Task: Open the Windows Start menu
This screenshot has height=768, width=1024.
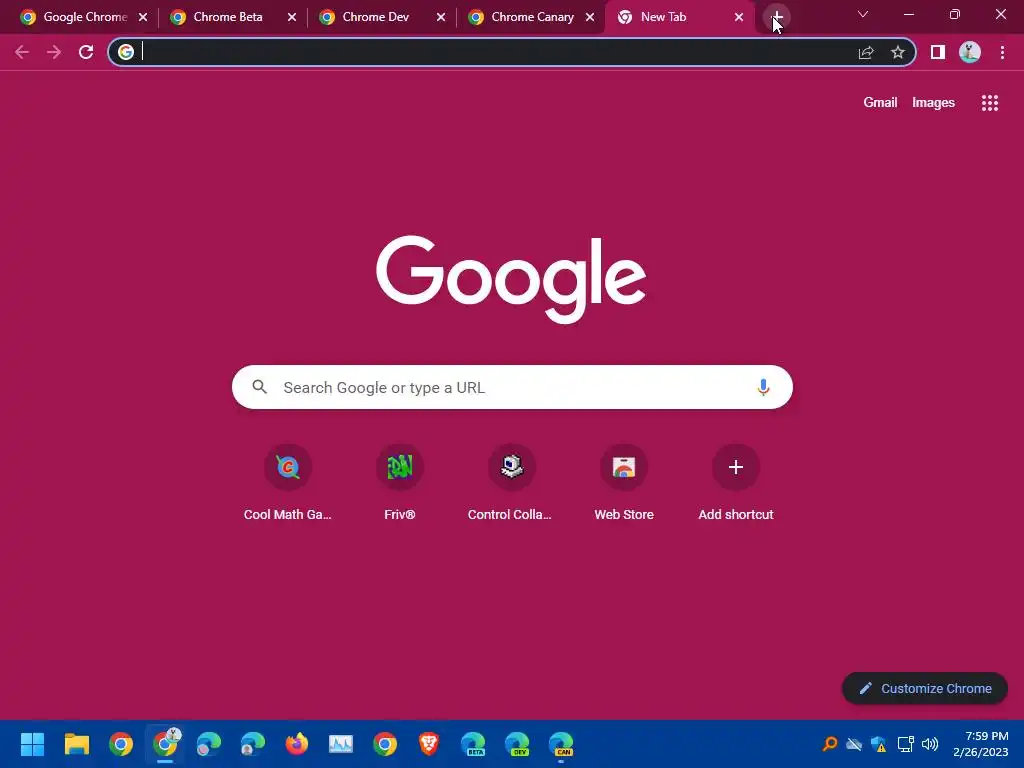Action: click(x=32, y=744)
